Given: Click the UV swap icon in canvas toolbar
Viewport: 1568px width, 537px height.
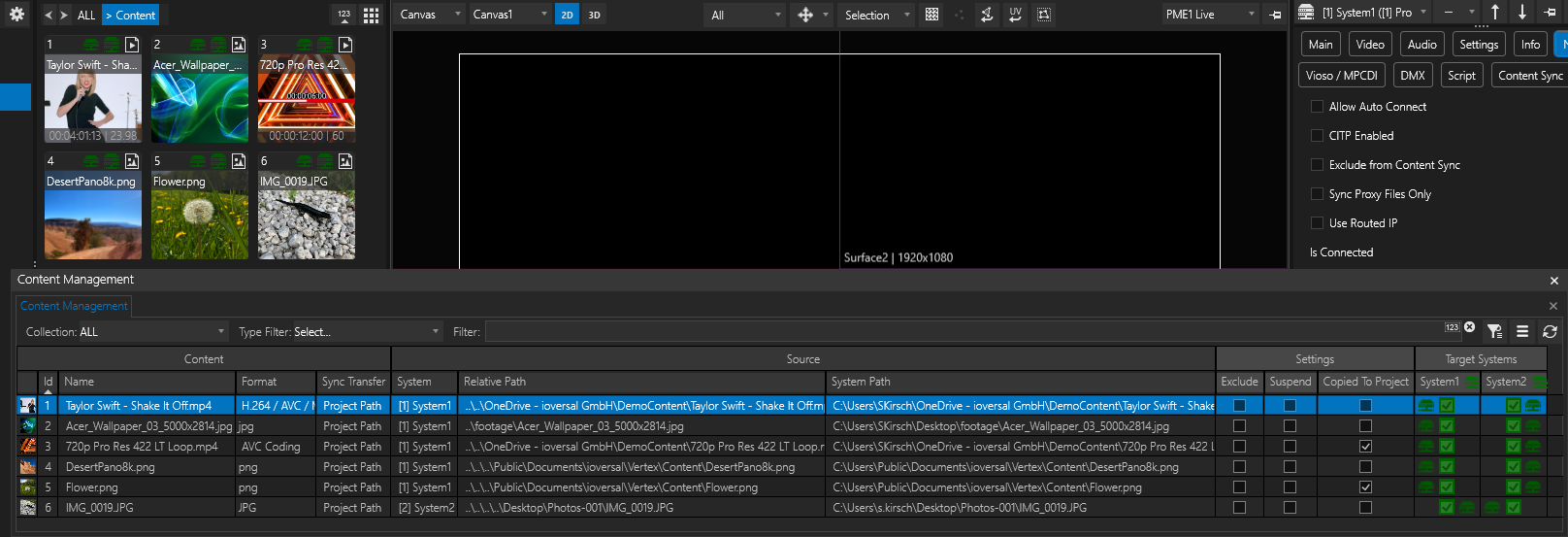Looking at the screenshot, I should (1015, 15).
